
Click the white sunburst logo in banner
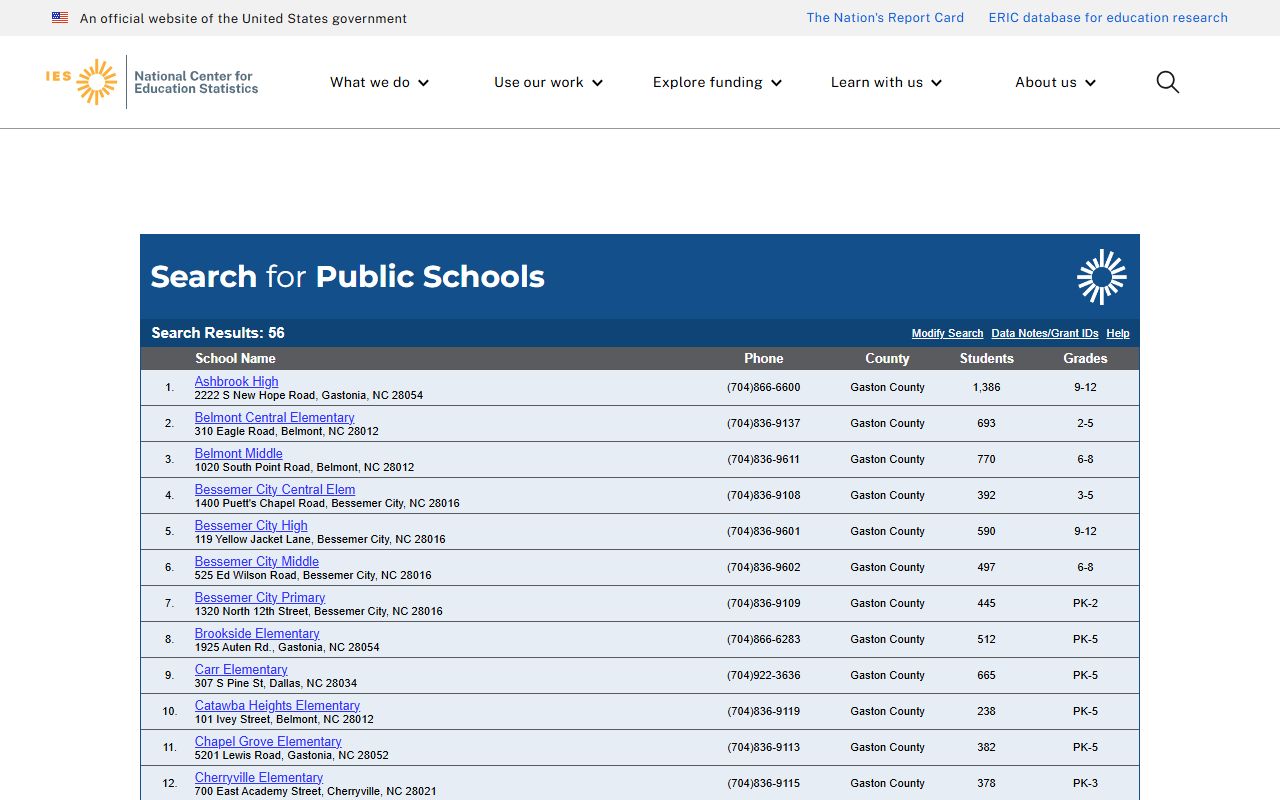(x=1102, y=277)
